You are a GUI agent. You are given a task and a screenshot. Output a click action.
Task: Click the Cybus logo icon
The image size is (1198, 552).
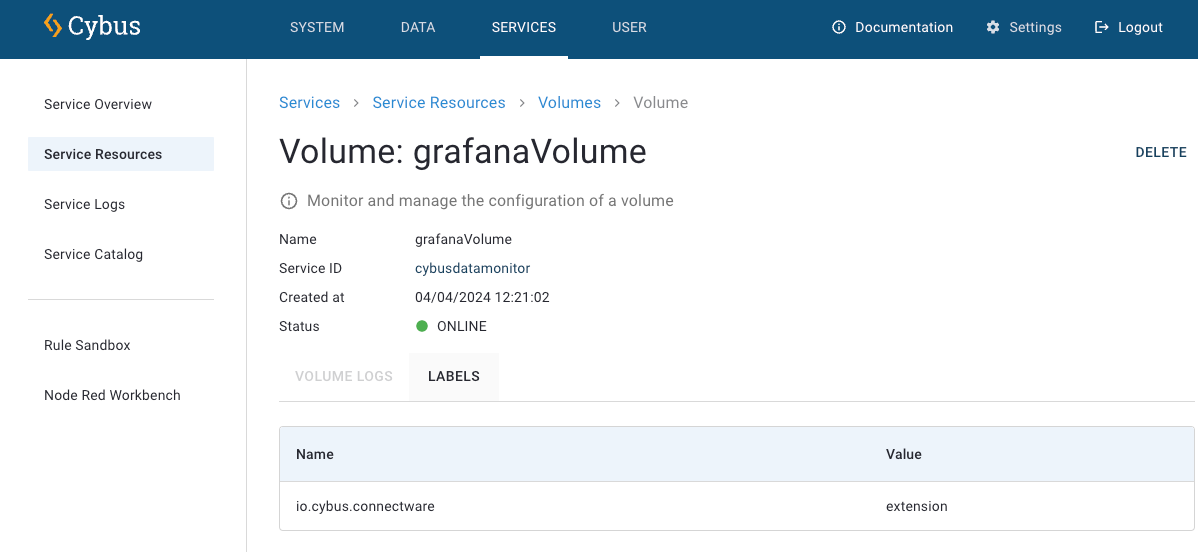pos(53,26)
